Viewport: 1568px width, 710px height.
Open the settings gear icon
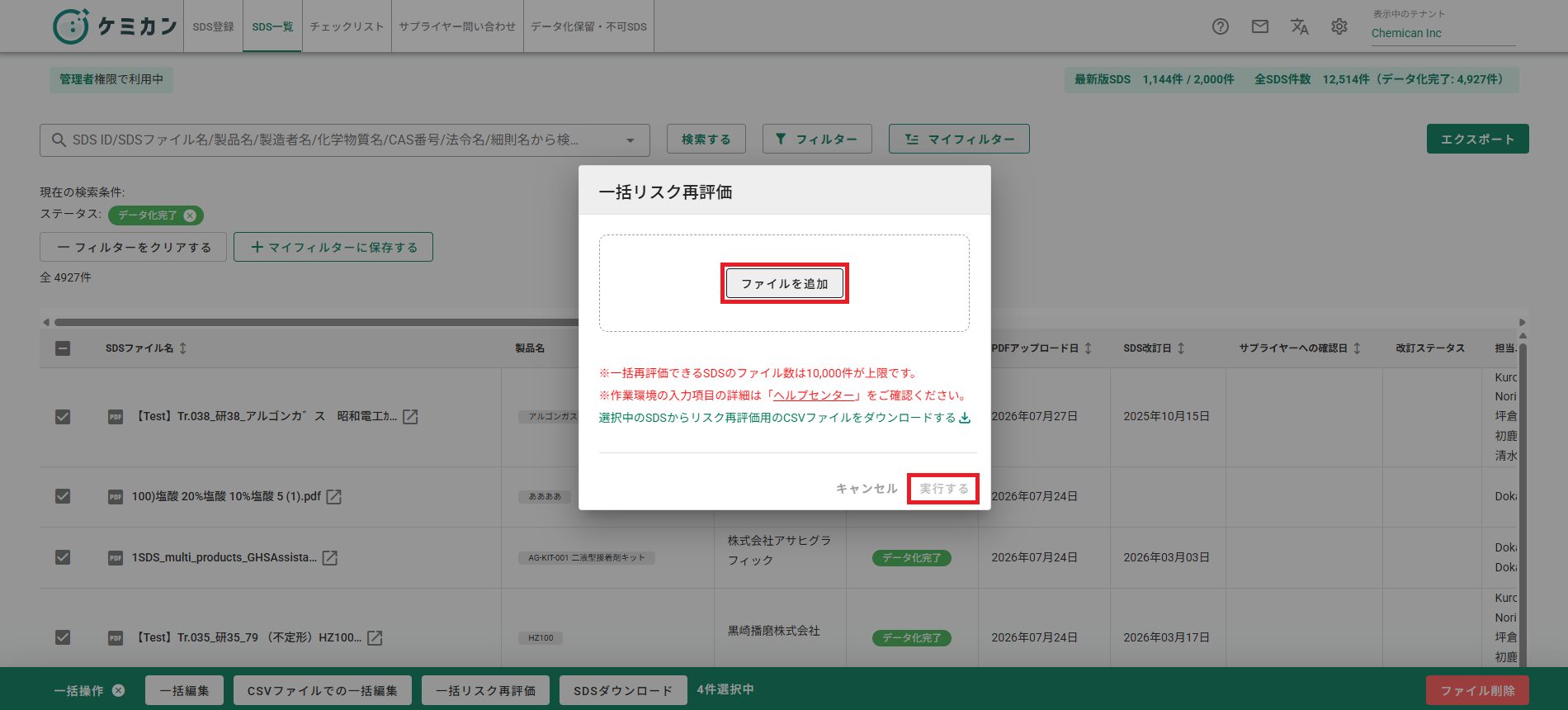(1339, 26)
